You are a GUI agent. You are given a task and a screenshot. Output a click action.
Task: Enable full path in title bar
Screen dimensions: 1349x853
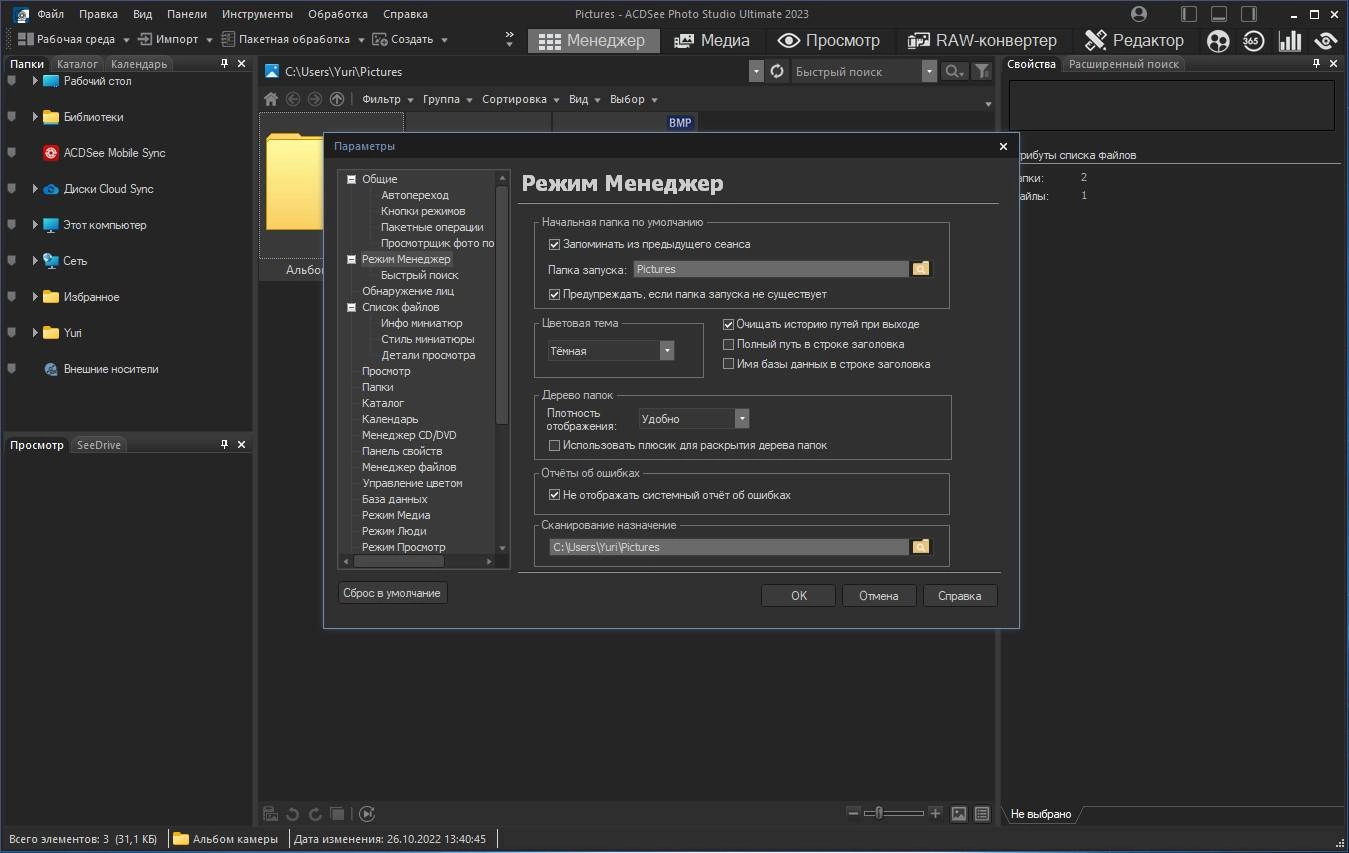point(728,344)
